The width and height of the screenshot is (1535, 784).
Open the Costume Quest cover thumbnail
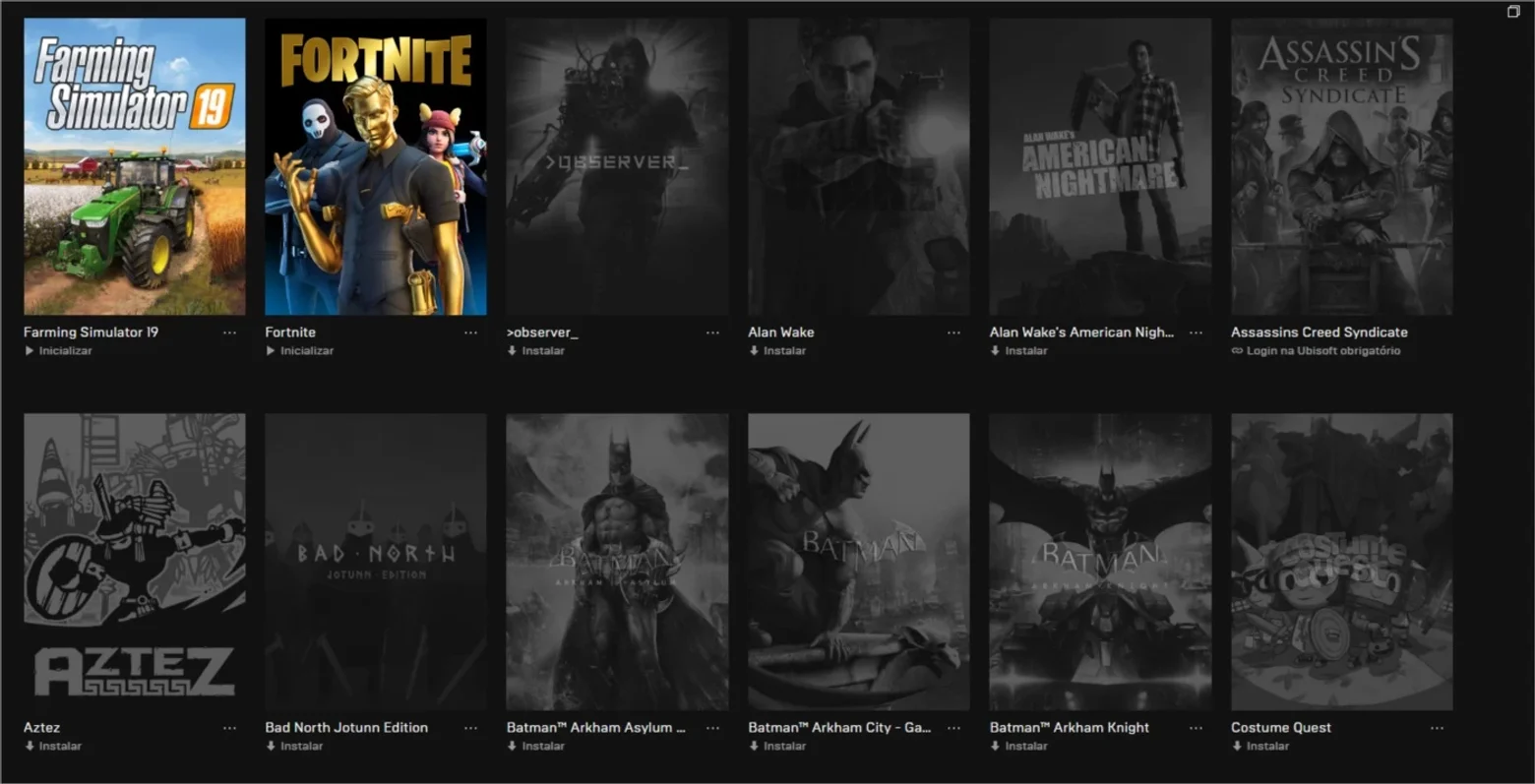1342,562
